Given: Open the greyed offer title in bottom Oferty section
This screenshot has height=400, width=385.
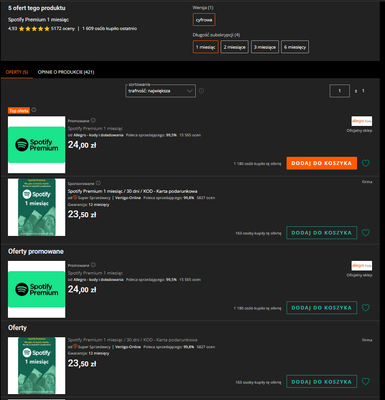Looking at the screenshot, I should tap(132, 340).
